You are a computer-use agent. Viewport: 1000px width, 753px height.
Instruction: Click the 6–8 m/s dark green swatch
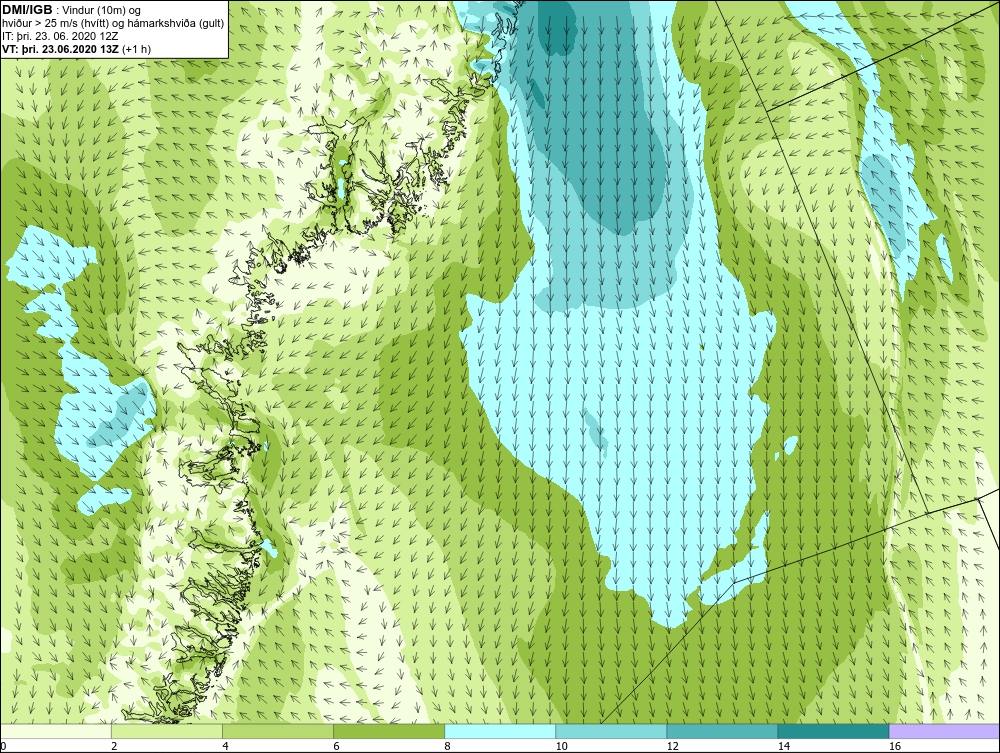coord(389,731)
